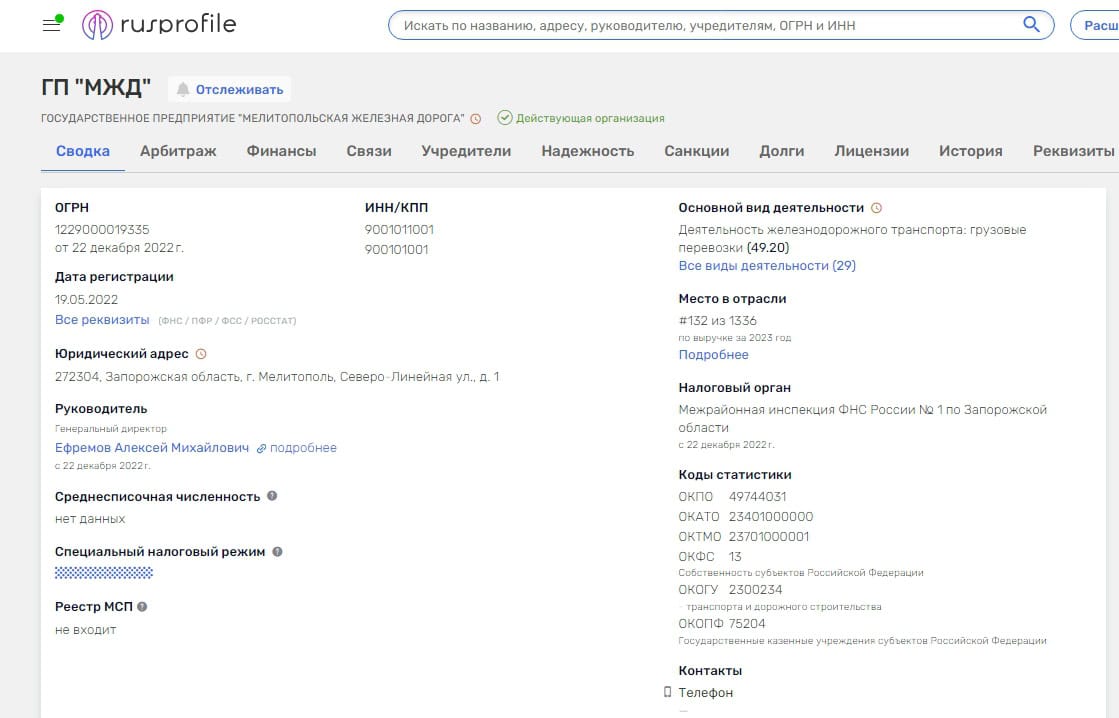Click help icon next to Среднесписочная численность
The height and width of the screenshot is (718, 1119).
(x=272, y=496)
